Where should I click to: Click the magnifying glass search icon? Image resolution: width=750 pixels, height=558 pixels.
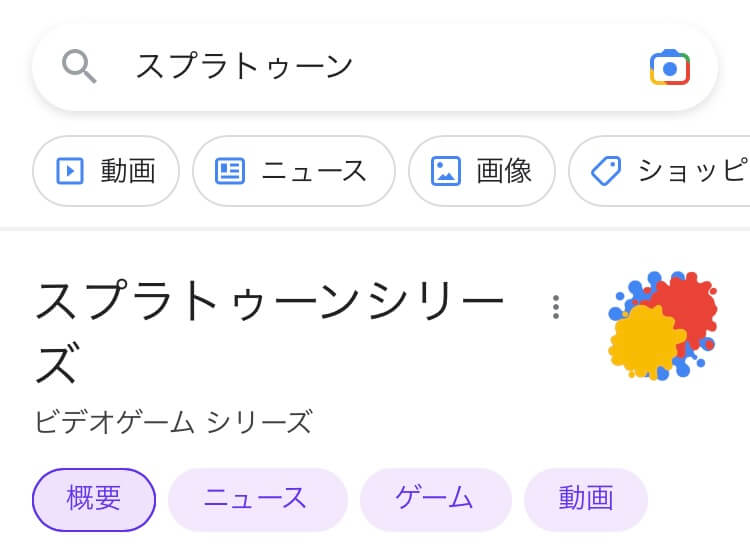(x=79, y=66)
